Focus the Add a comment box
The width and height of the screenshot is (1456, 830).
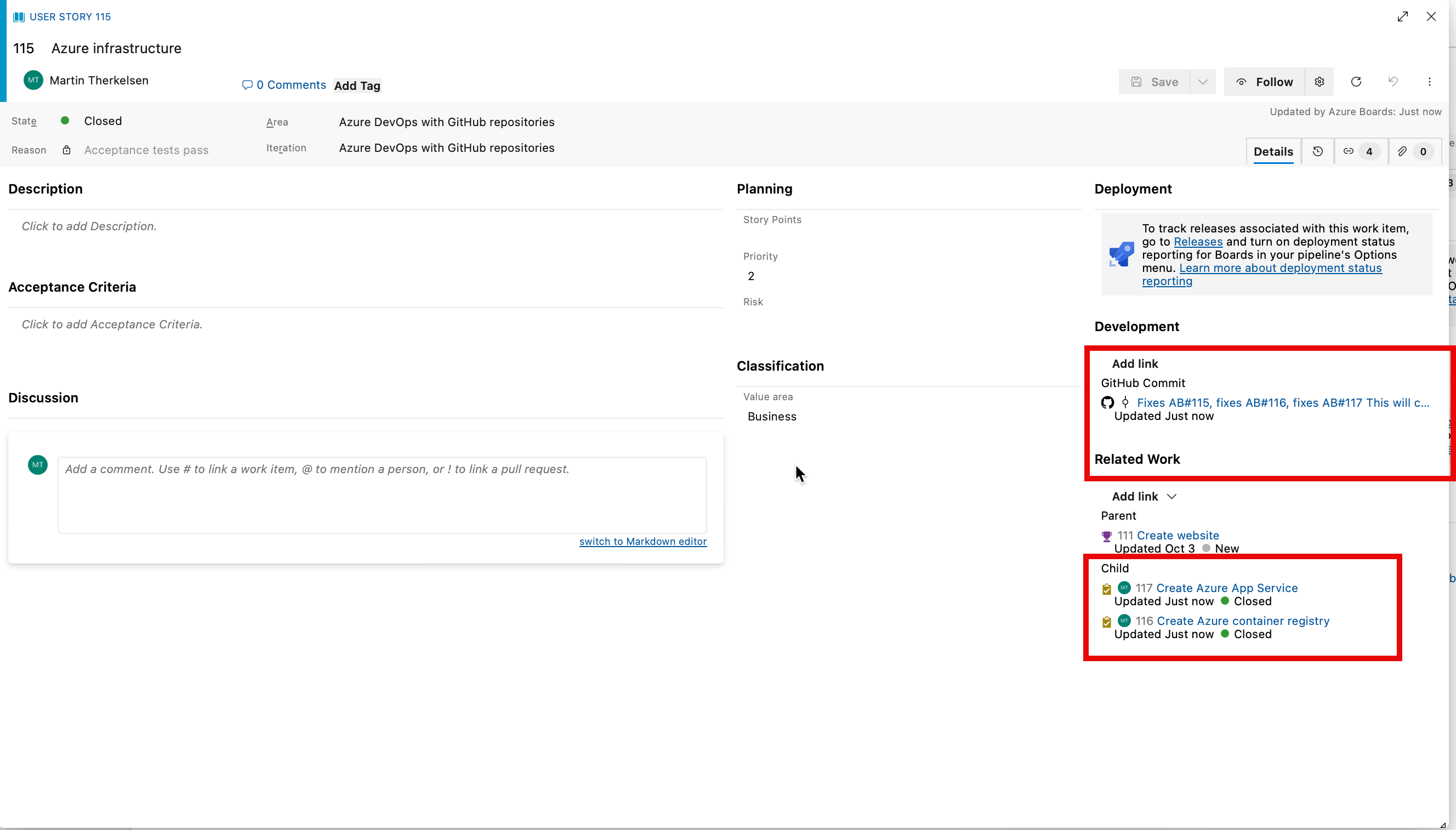(382, 495)
